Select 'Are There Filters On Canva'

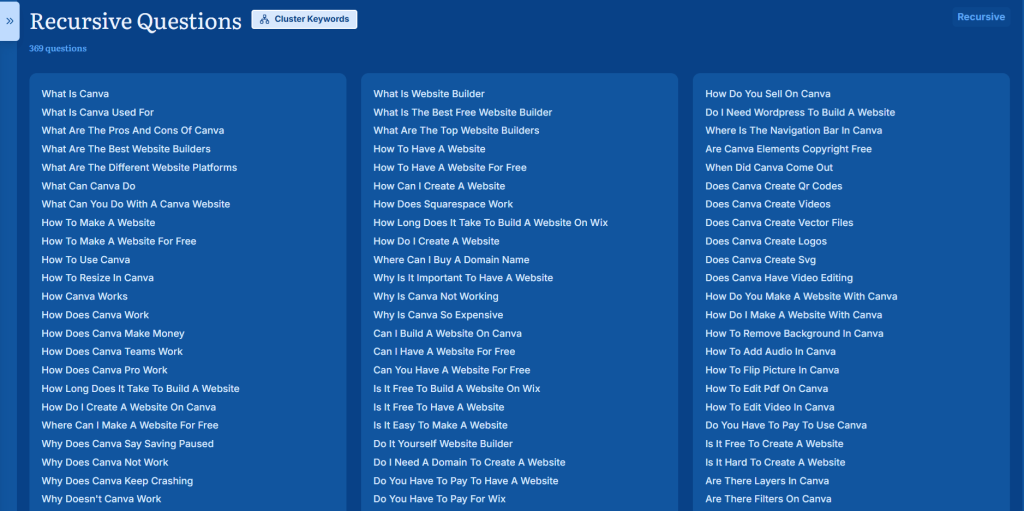pos(769,499)
